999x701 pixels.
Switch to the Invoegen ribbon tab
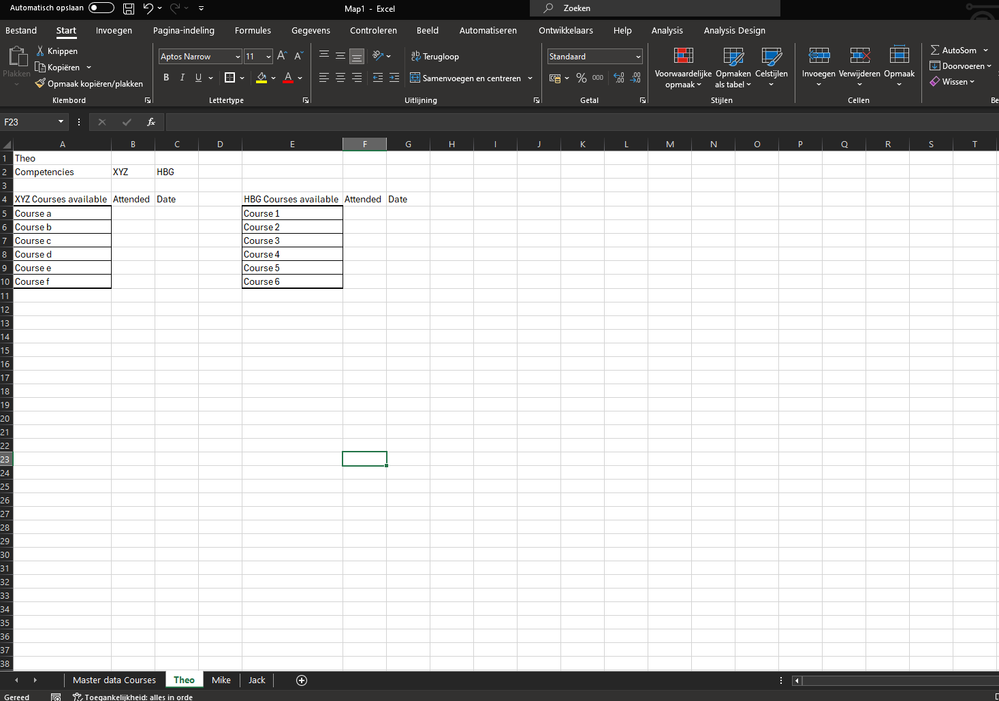(114, 30)
